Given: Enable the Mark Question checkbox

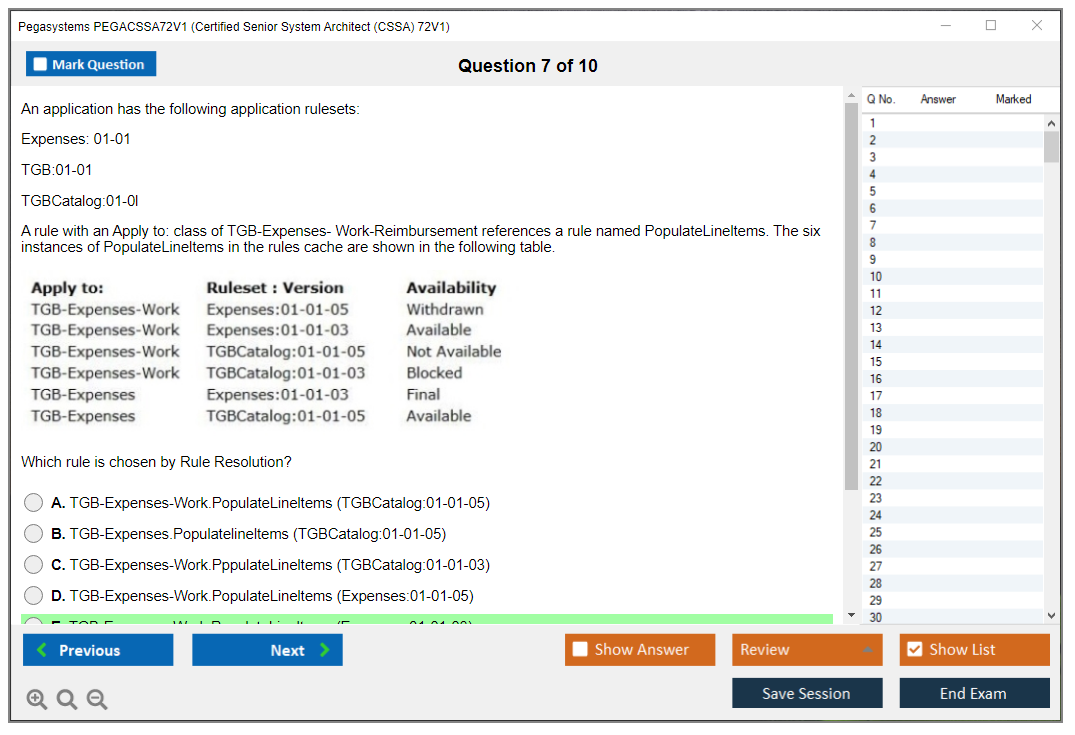Looking at the screenshot, I should pos(41,65).
